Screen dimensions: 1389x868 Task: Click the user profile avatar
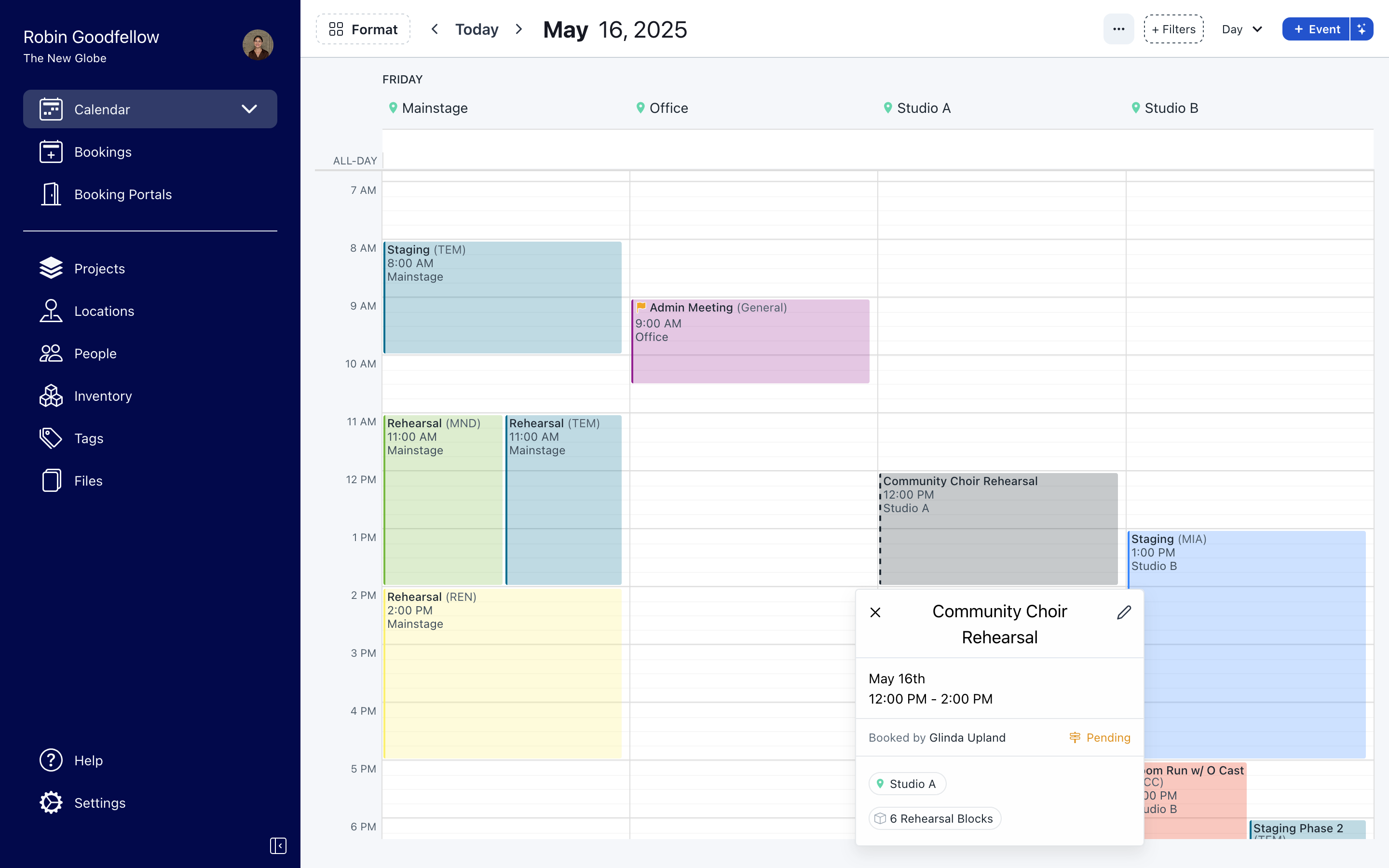point(258,45)
